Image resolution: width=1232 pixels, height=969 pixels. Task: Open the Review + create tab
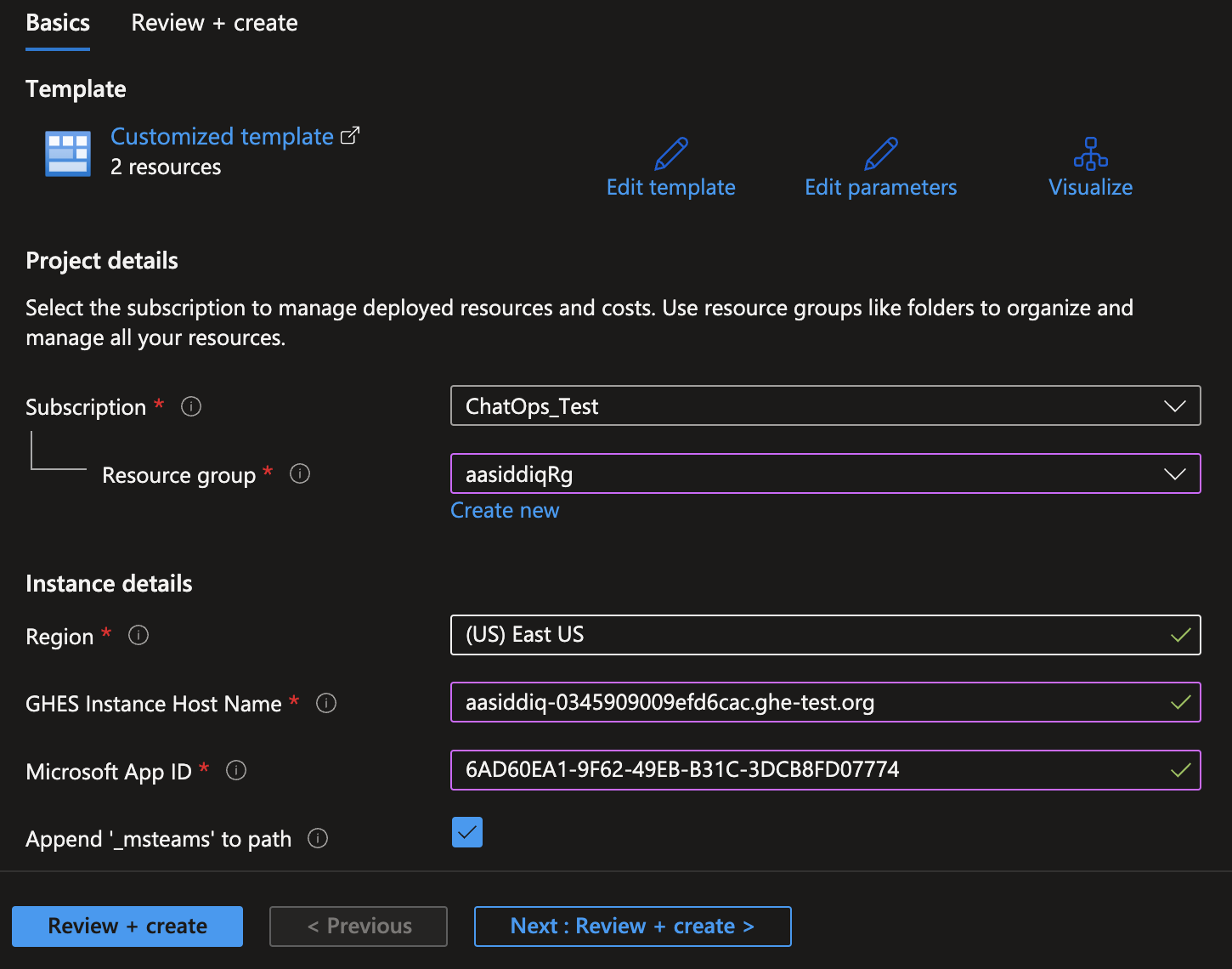214,23
